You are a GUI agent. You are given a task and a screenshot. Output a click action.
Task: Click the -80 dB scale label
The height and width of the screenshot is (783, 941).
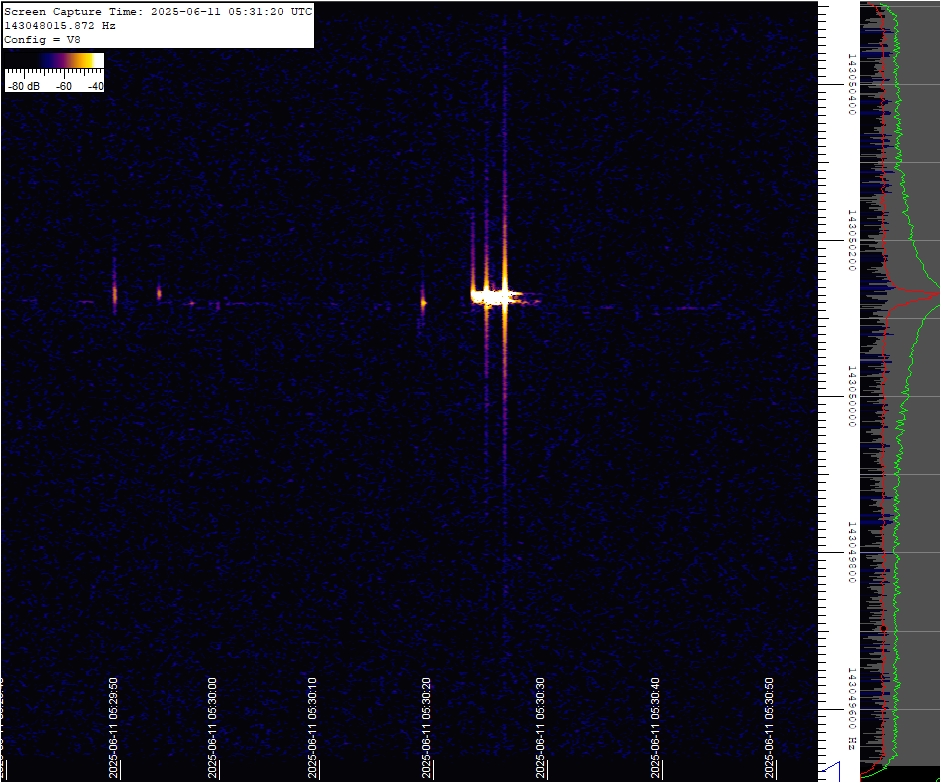(x=25, y=86)
